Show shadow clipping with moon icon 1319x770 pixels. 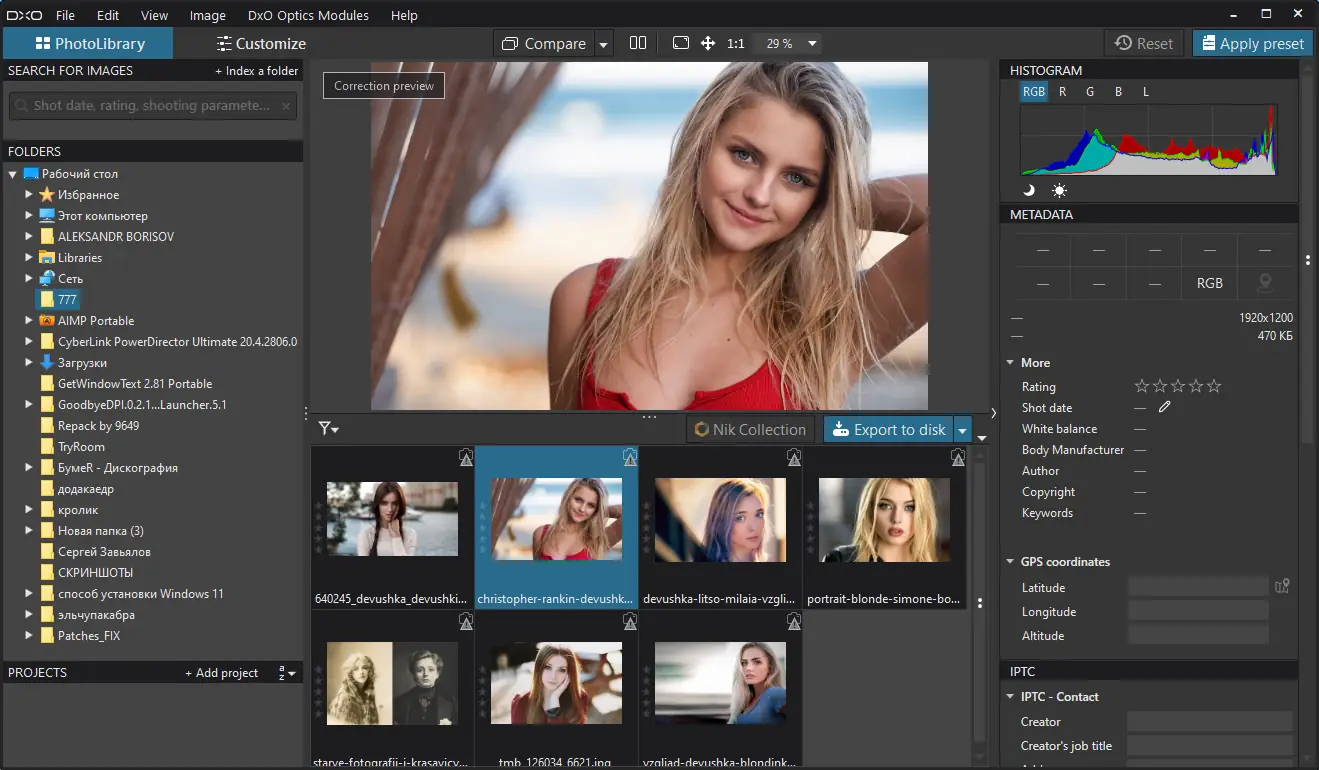coord(1029,190)
